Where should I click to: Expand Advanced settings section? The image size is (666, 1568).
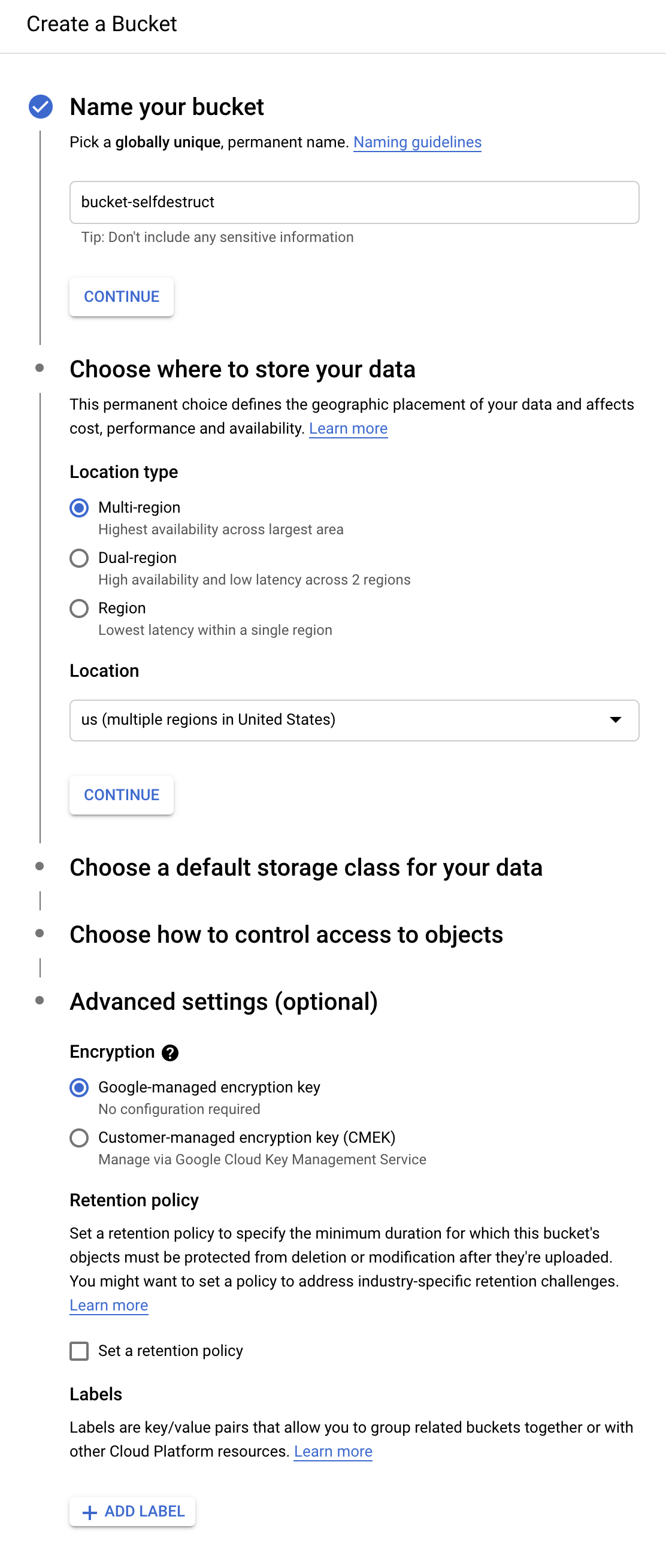click(224, 1001)
